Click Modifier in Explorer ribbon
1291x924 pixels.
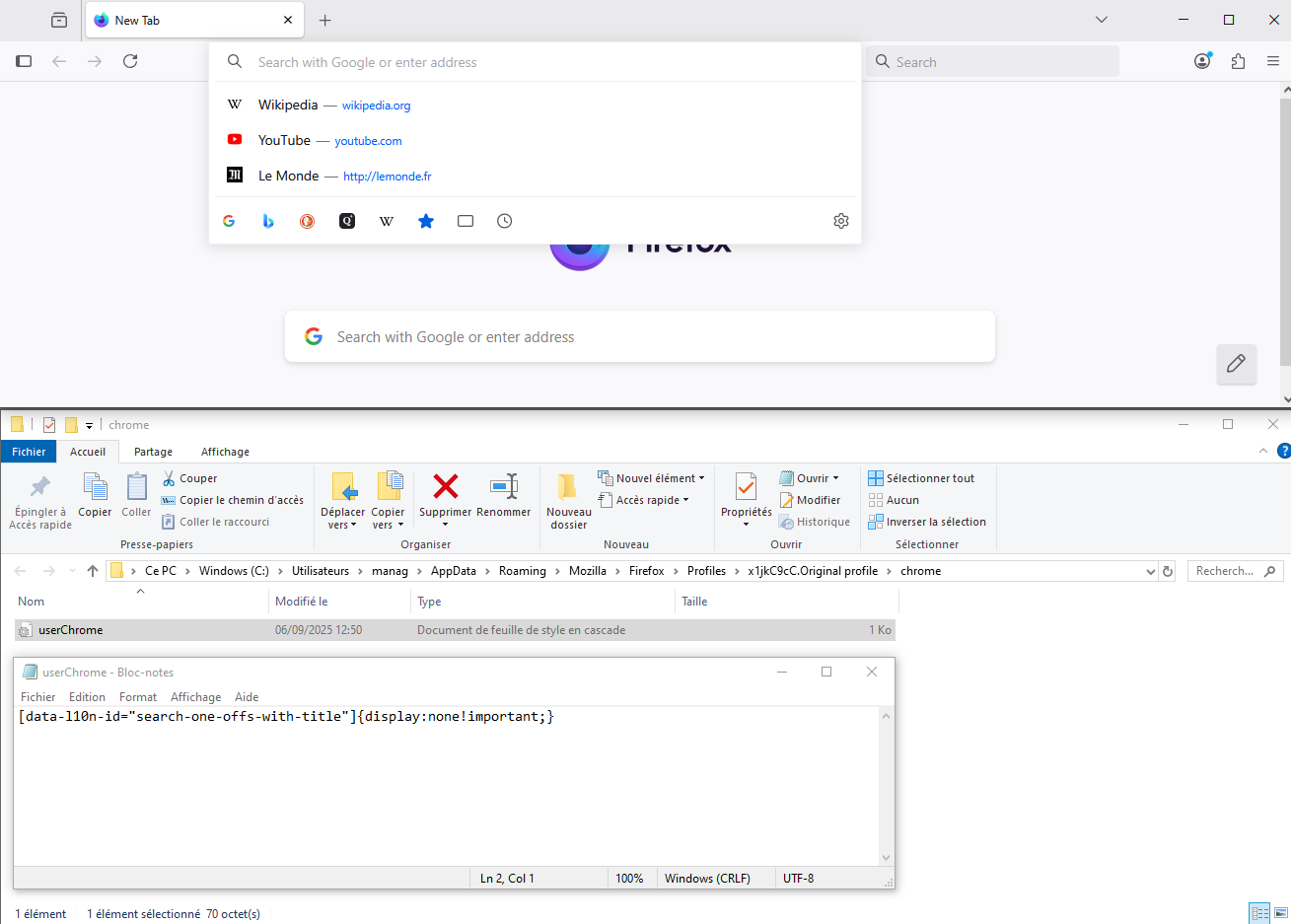coord(810,500)
